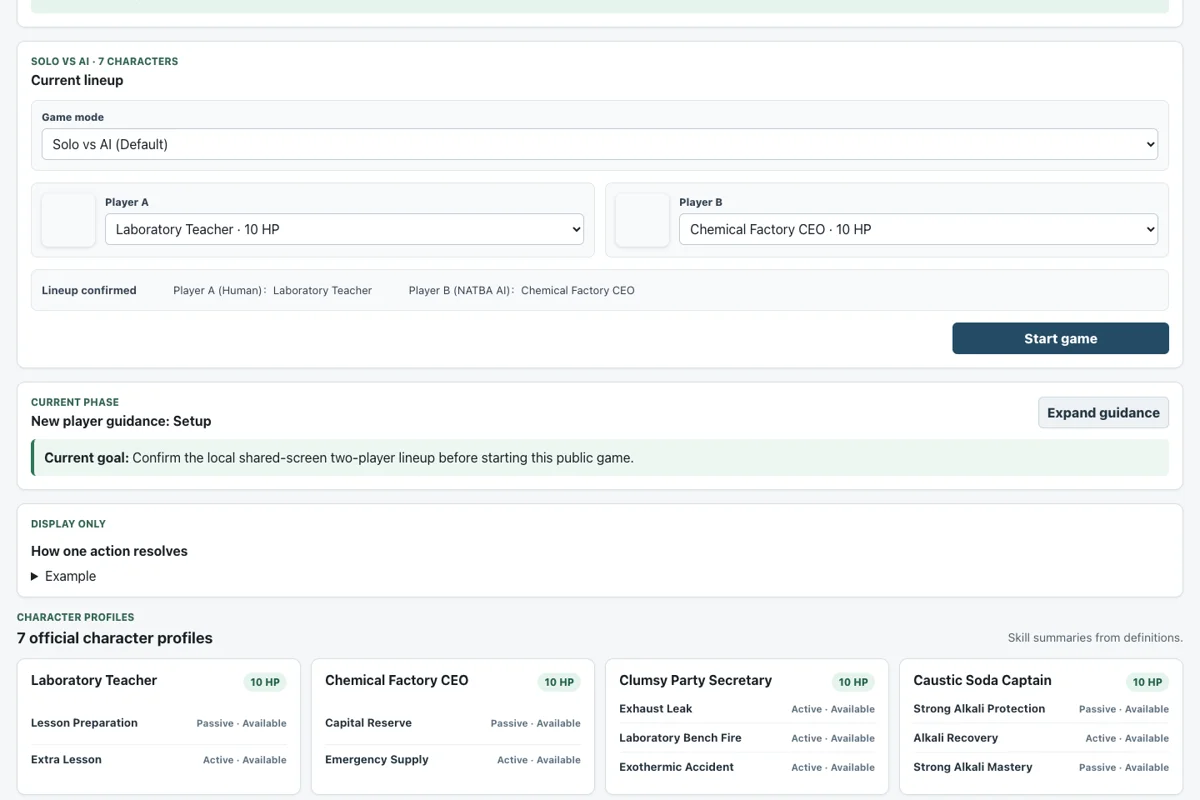Screen dimensions: 1200x800
Task: Click the Current goal guidance message
Action: [600, 458]
